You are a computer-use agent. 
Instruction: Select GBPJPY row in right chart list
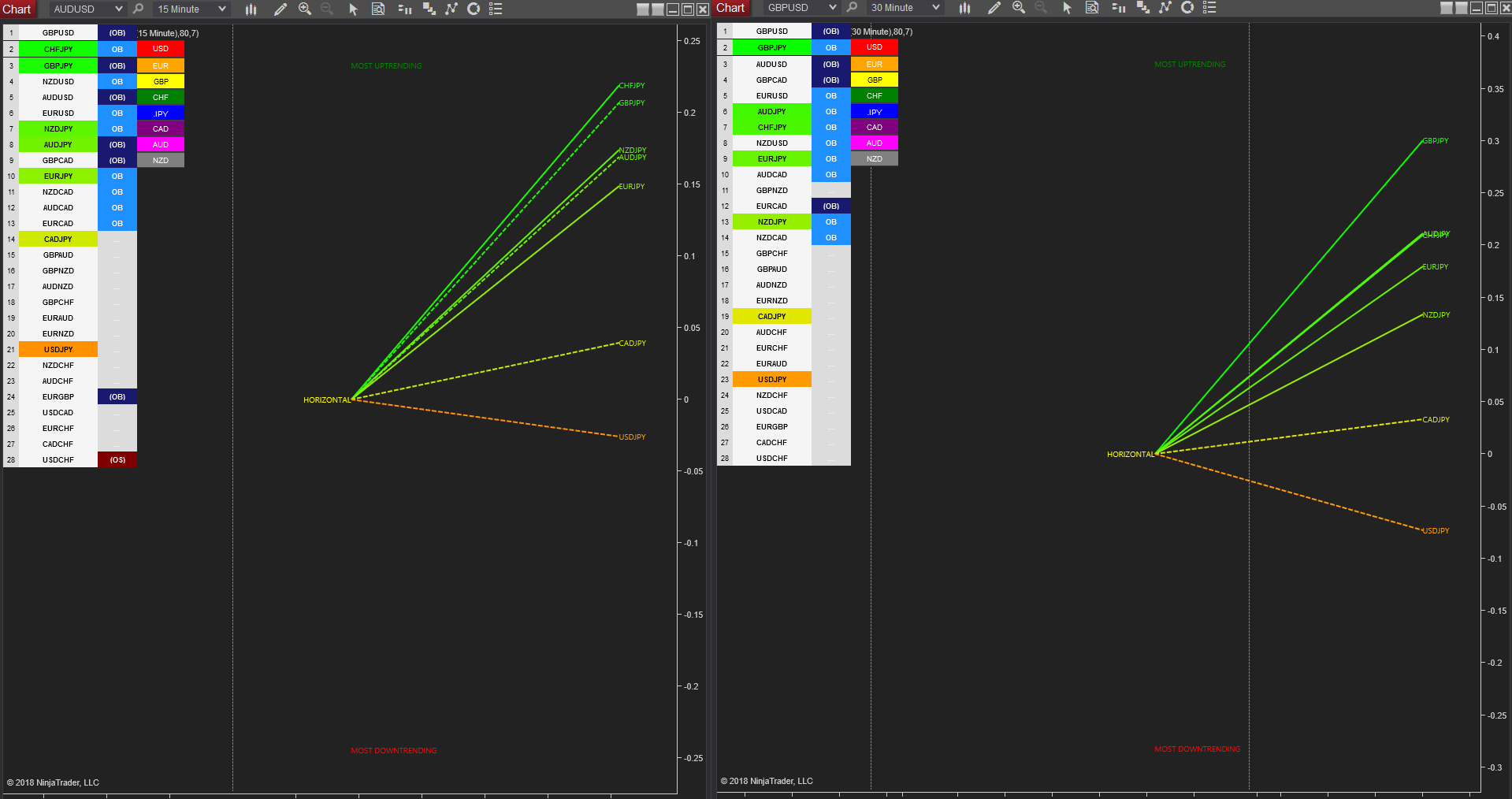click(x=772, y=47)
